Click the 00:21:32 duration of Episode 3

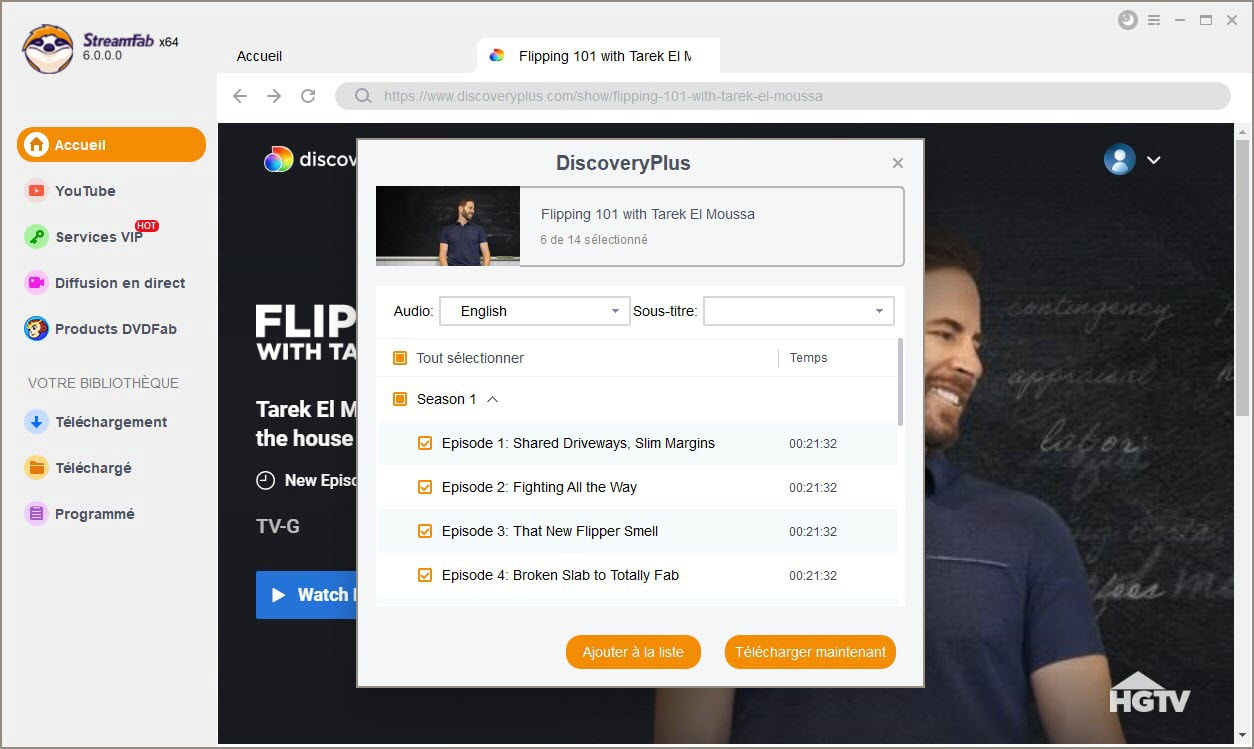[x=813, y=532]
